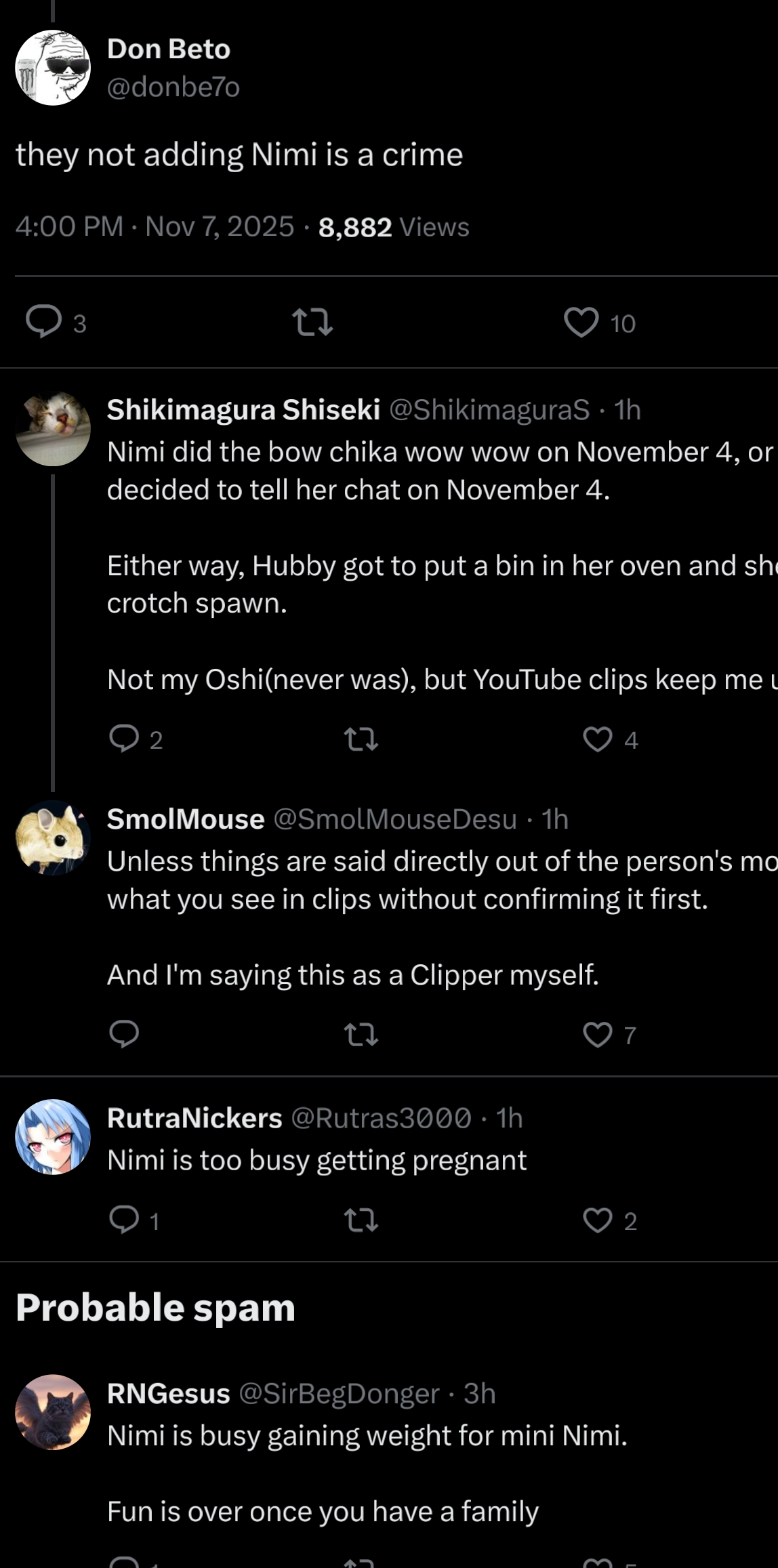Viewport: 778px width, 1568px height.
Task: Open RNGesus's profile name
Action: point(169,1394)
